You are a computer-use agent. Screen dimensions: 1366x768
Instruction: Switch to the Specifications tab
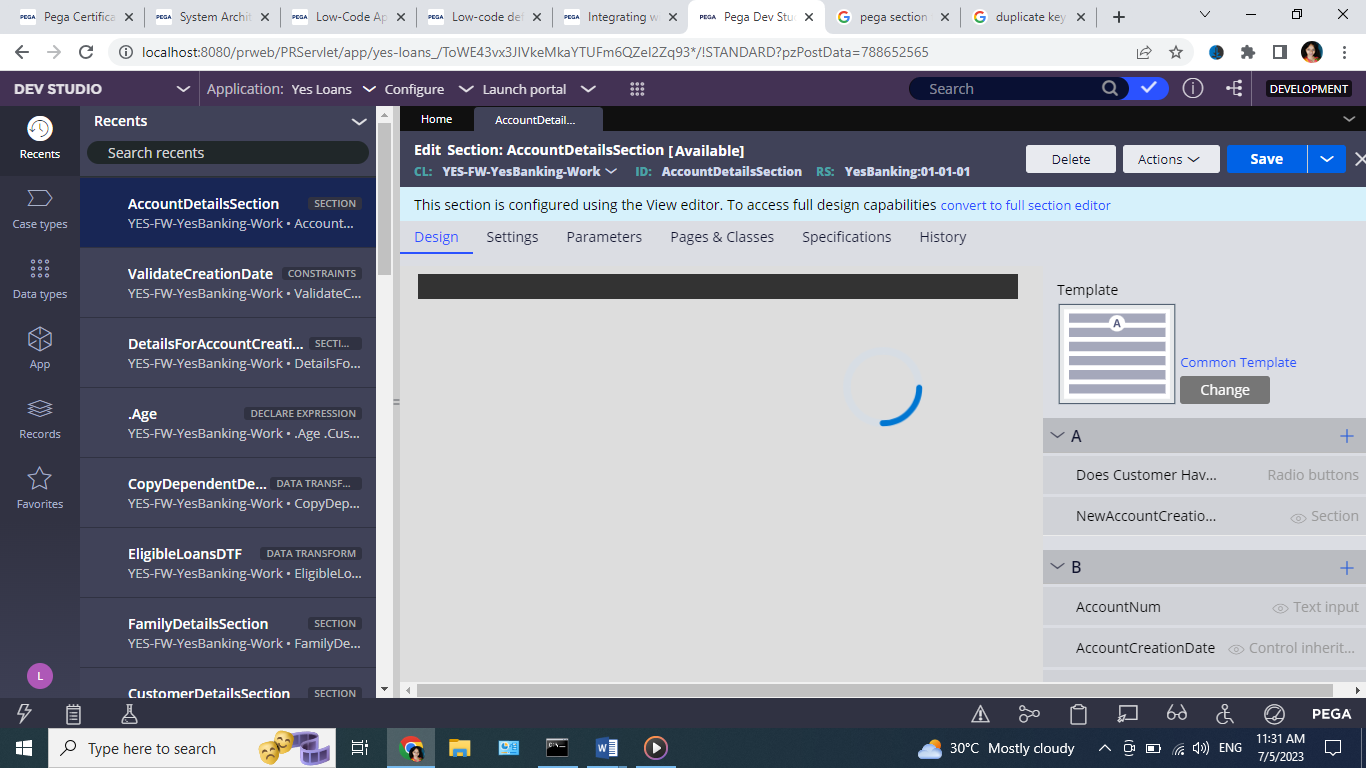coord(846,237)
